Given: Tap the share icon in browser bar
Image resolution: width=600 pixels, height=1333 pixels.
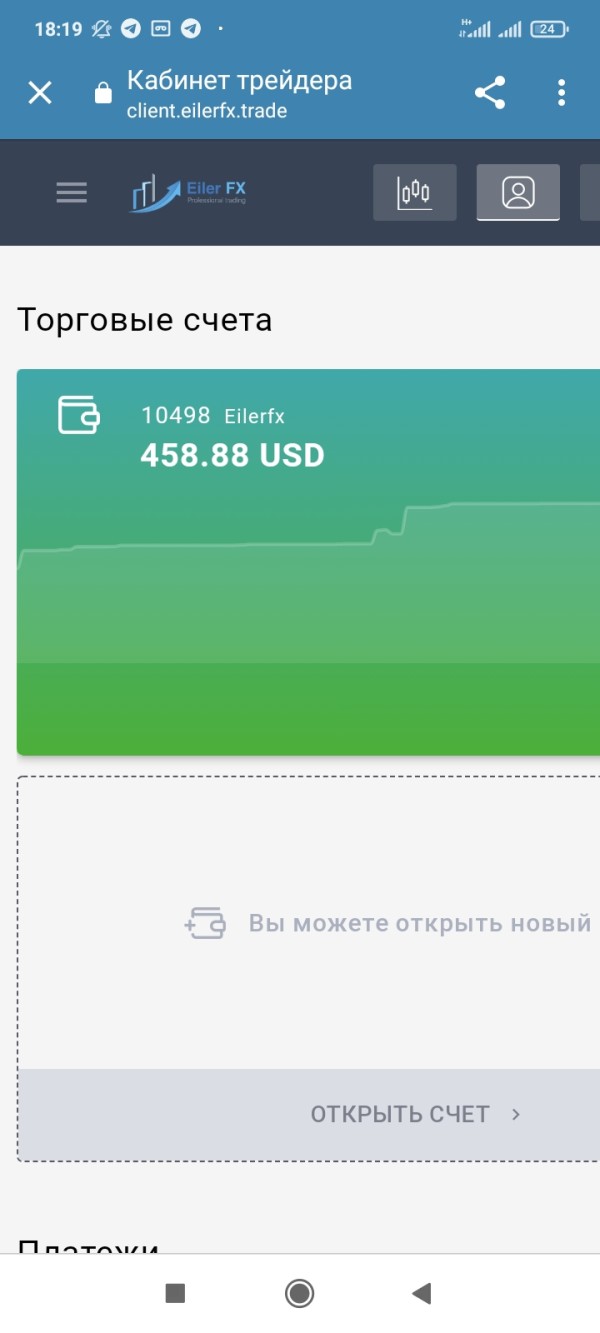Looking at the screenshot, I should tap(490, 93).
